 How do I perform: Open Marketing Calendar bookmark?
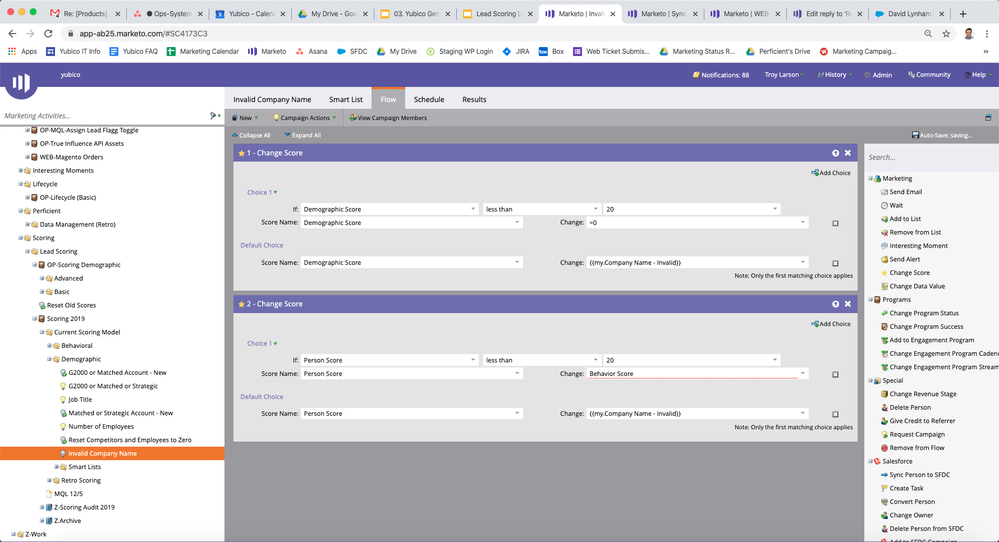(x=203, y=52)
